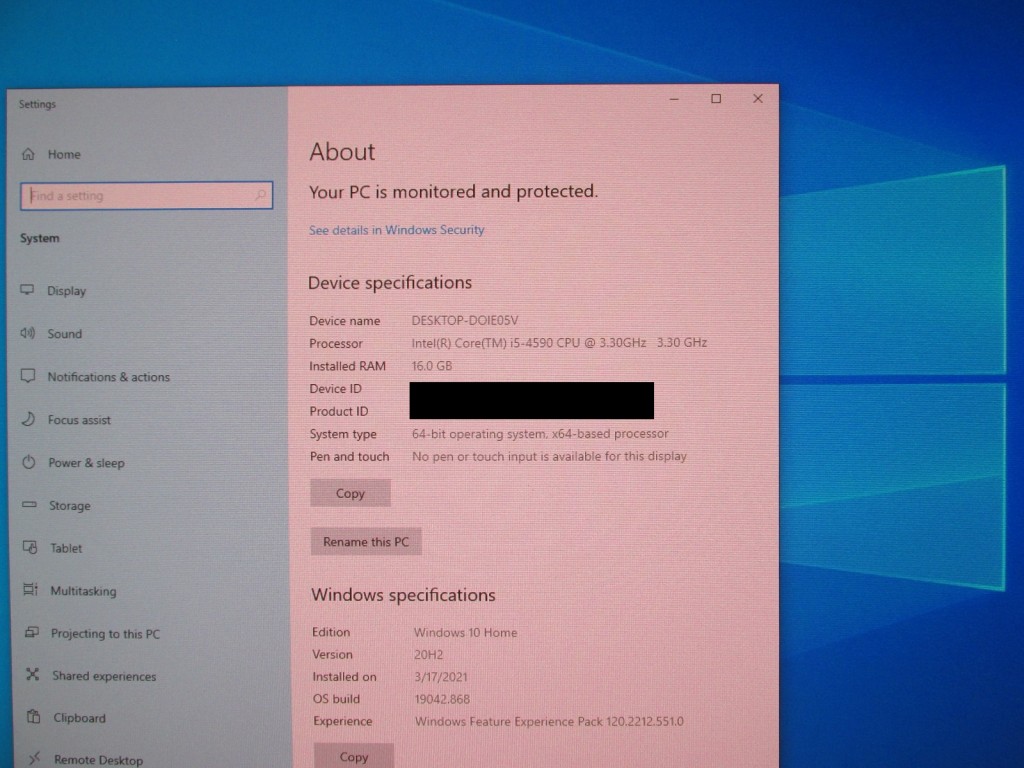Click the Processor label
The width and height of the screenshot is (1024, 768).
336,344
